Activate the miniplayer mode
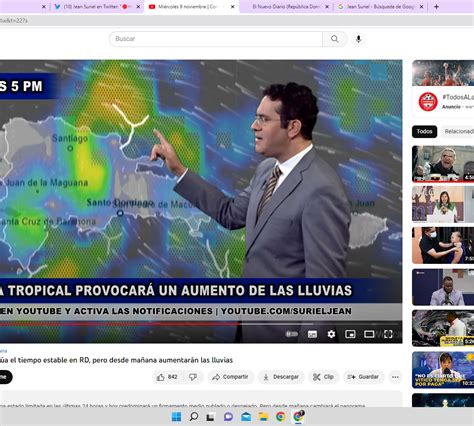 click(x=350, y=334)
